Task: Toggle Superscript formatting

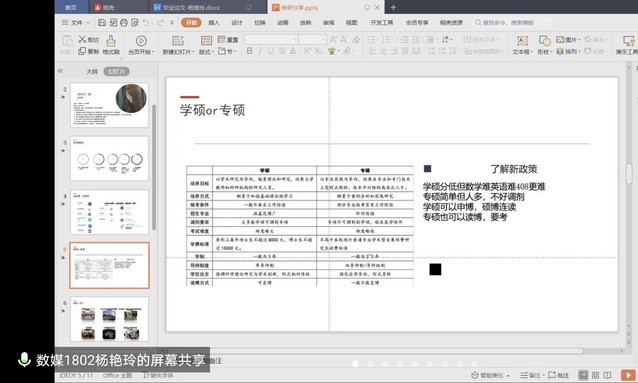Action: [307, 51]
